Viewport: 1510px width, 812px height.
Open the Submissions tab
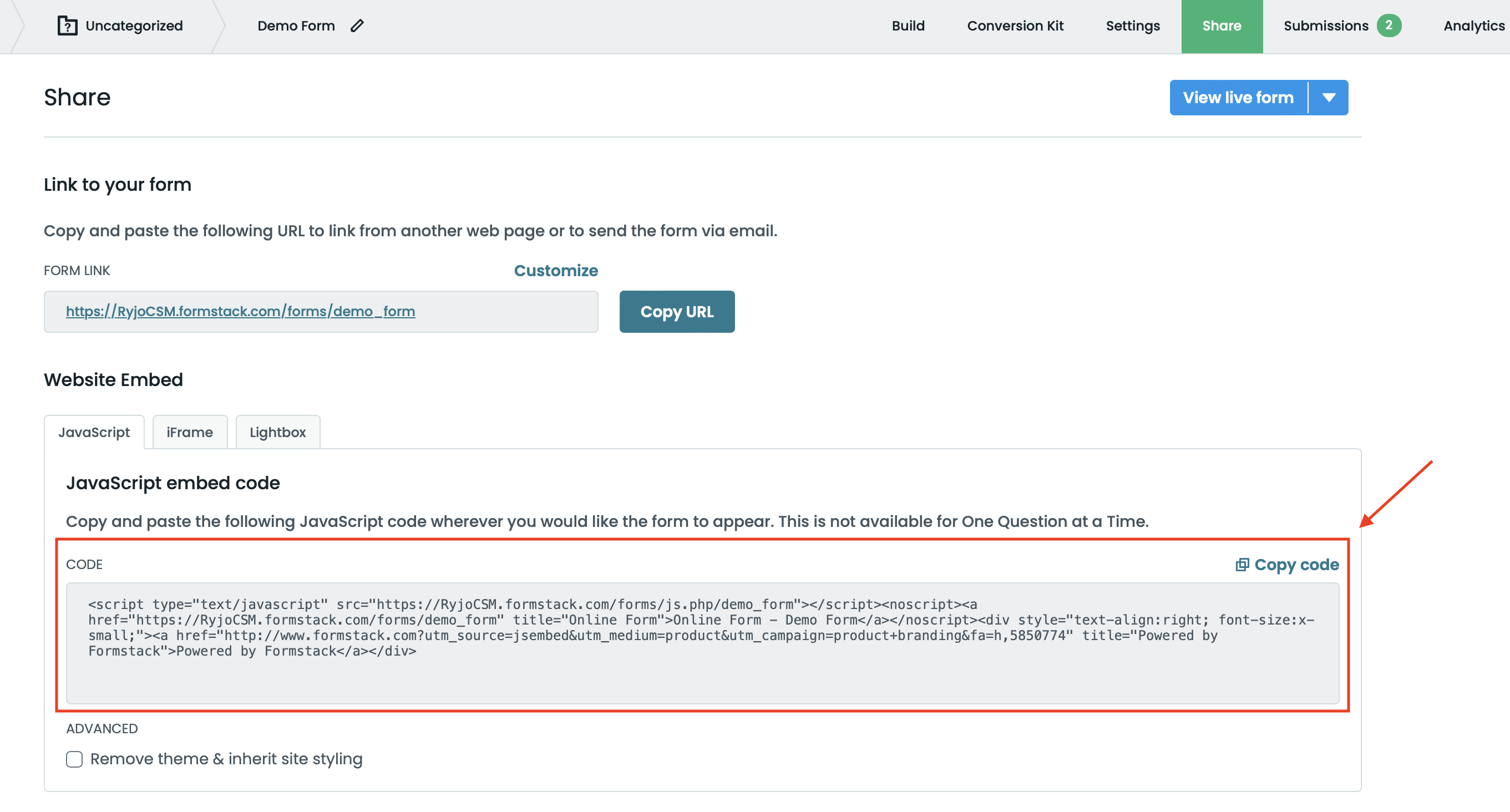coord(1325,26)
